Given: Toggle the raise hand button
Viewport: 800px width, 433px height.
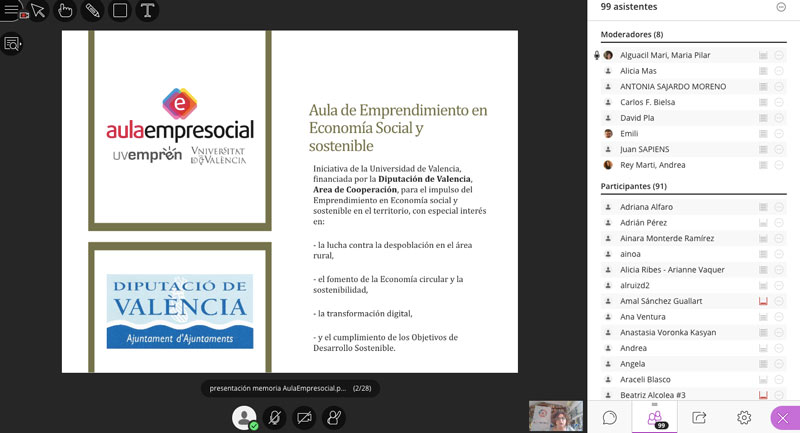Looking at the screenshot, I should (334, 417).
